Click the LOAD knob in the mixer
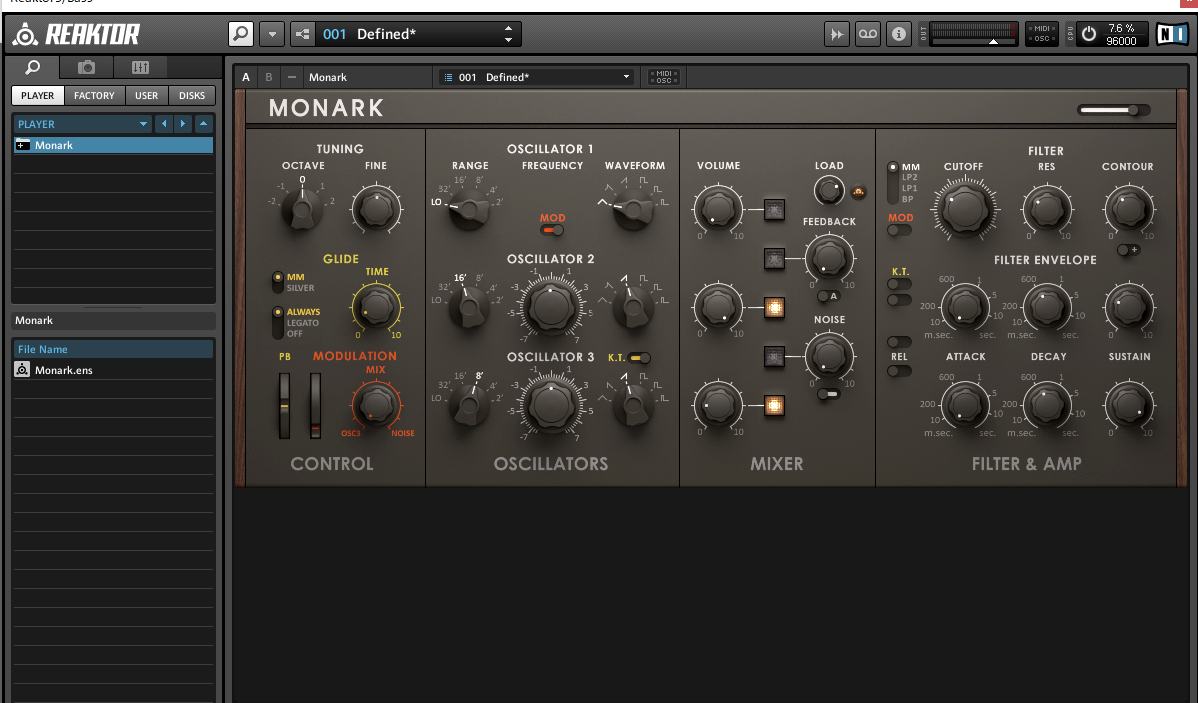The image size is (1198, 703). [x=828, y=190]
